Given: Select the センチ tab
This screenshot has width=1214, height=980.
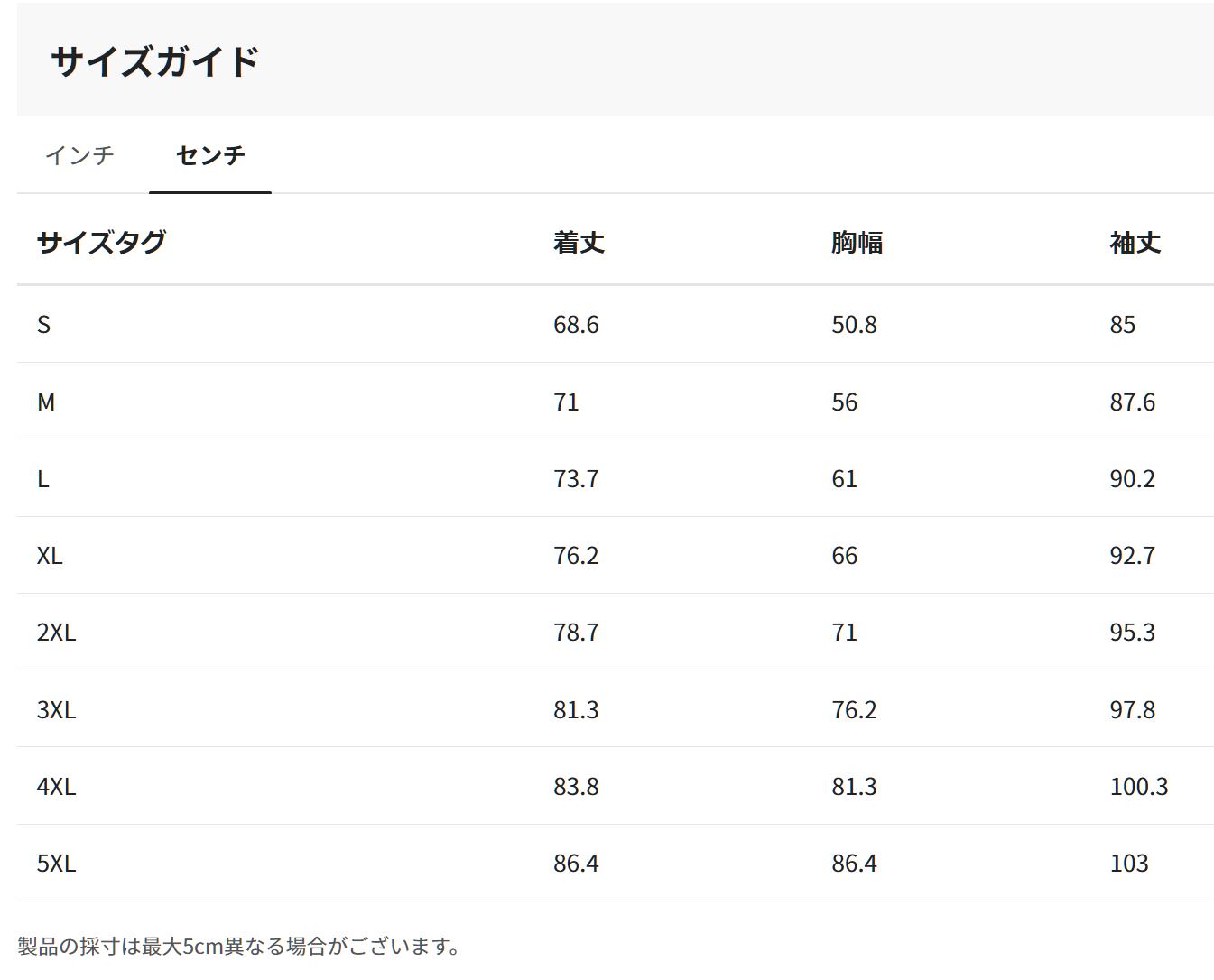Looking at the screenshot, I should coord(209,155).
